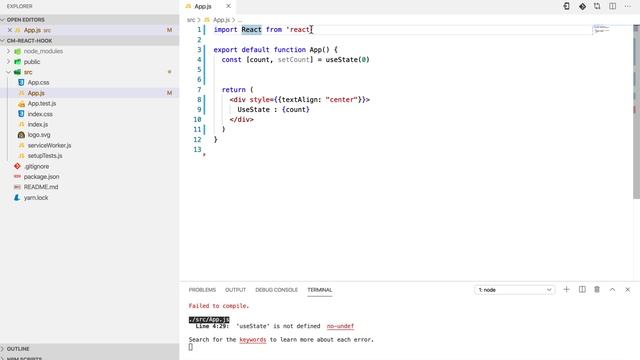Open package.json file
The height and width of the screenshot is (360, 640).
click(x=41, y=177)
